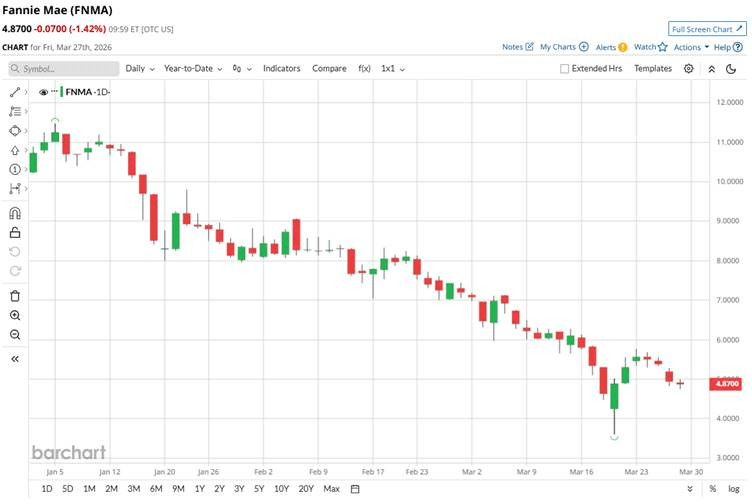Image resolution: width=752 pixels, height=504 pixels.
Task: Click the Full Screen Chart button
Action: coord(707,29)
